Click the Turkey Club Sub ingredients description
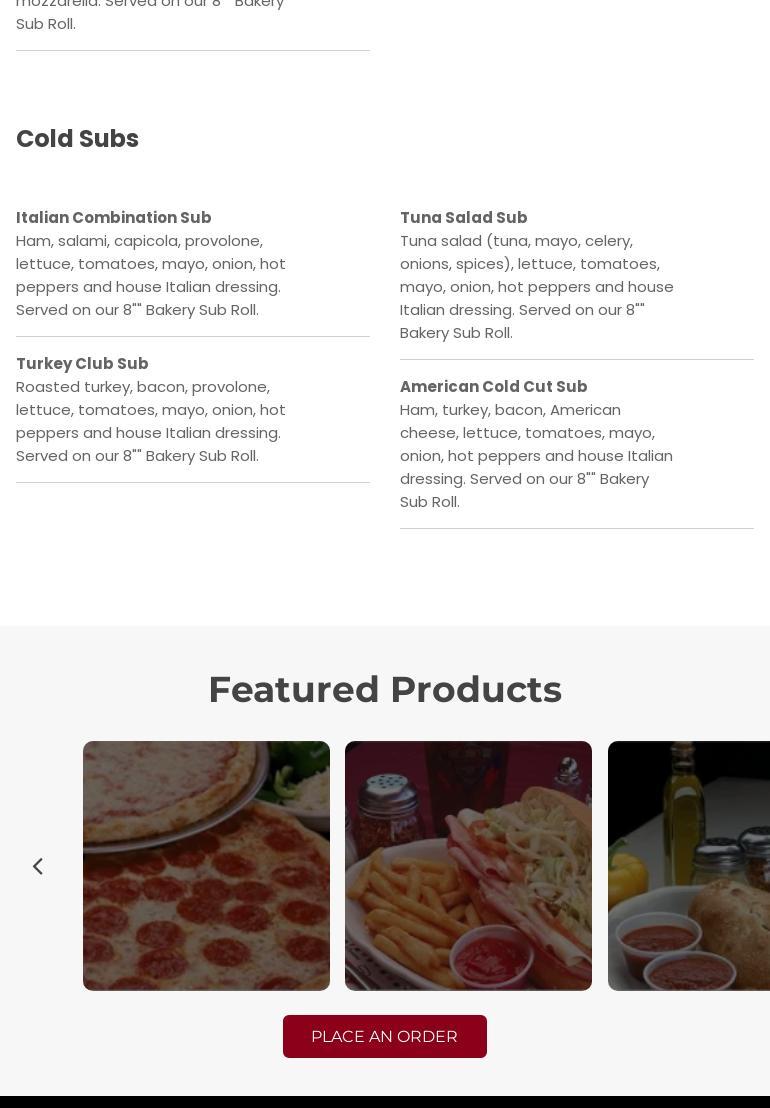Image resolution: width=770 pixels, height=1108 pixels. (150, 421)
